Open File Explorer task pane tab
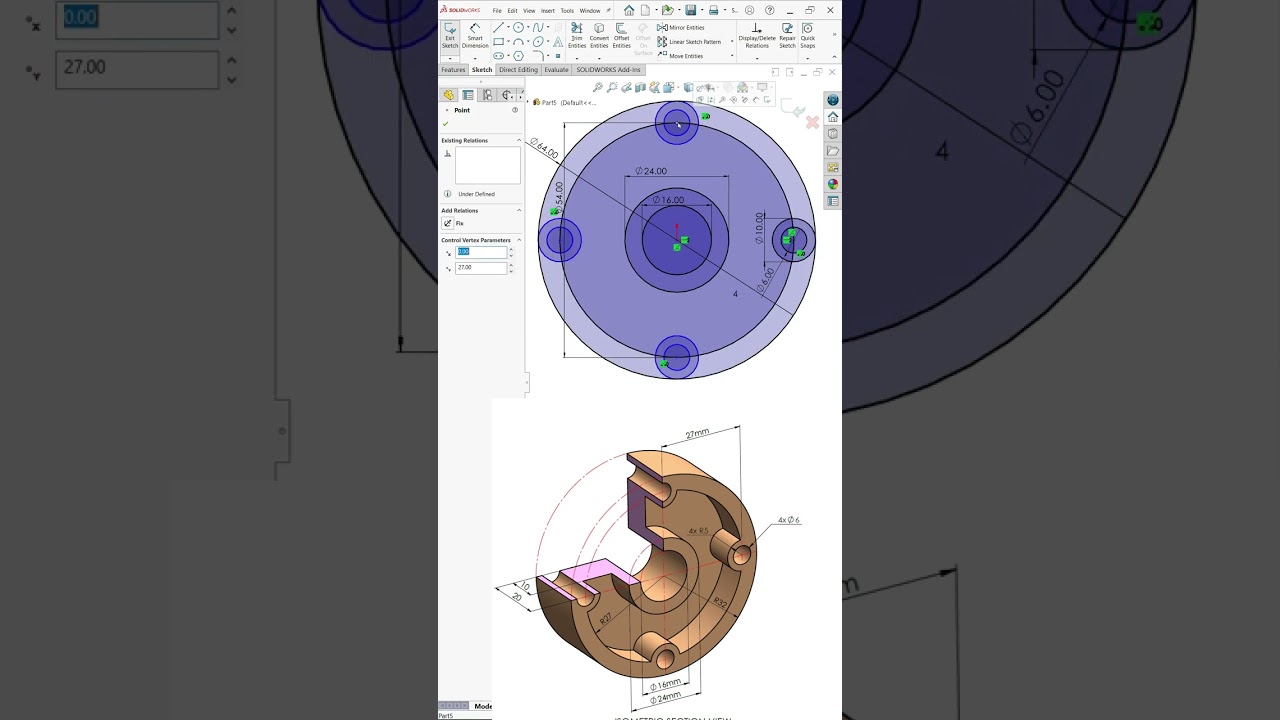 tap(832, 151)
